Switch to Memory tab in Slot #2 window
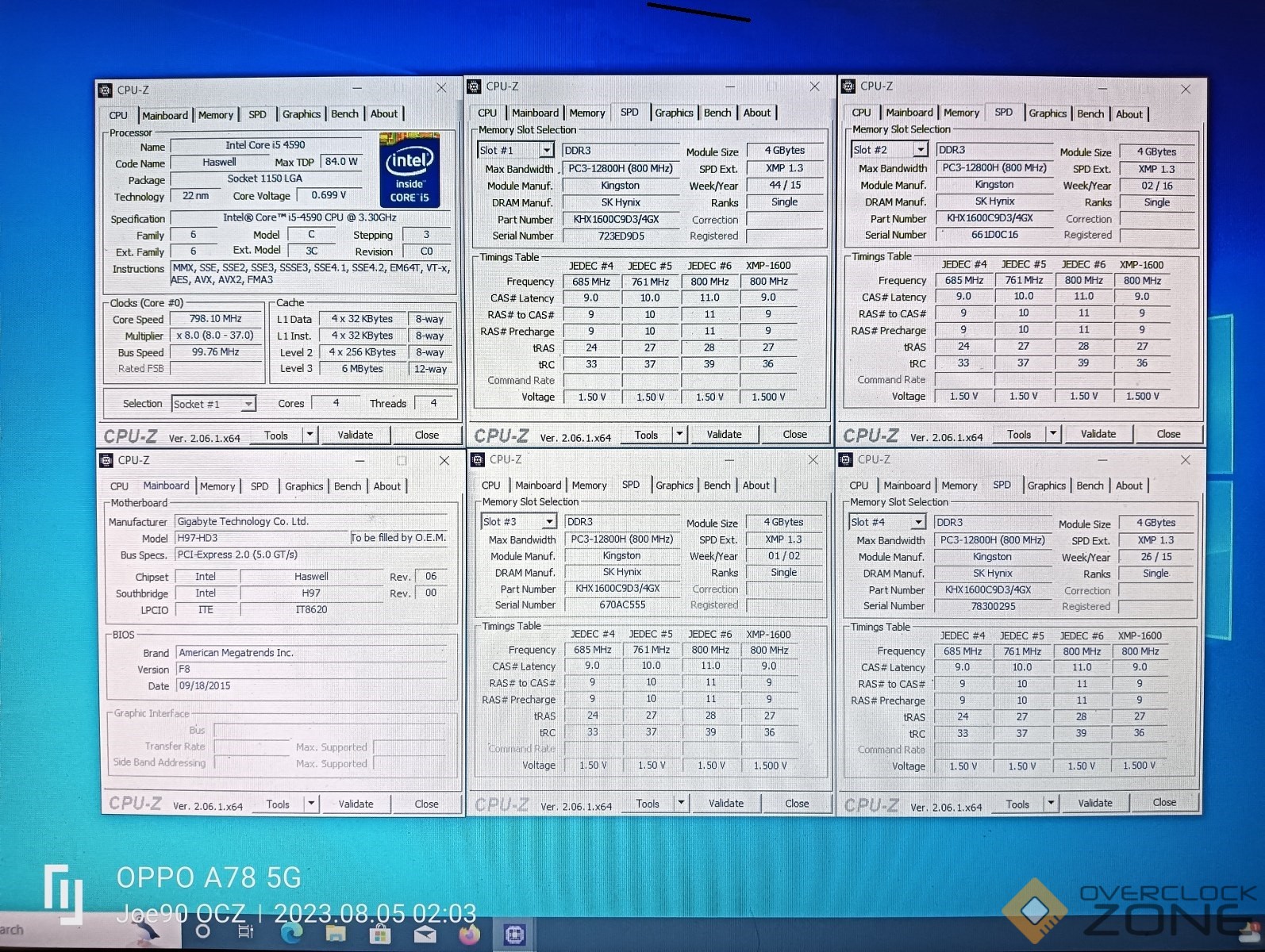The image size is (1265, 952). [x=961, y=113]
